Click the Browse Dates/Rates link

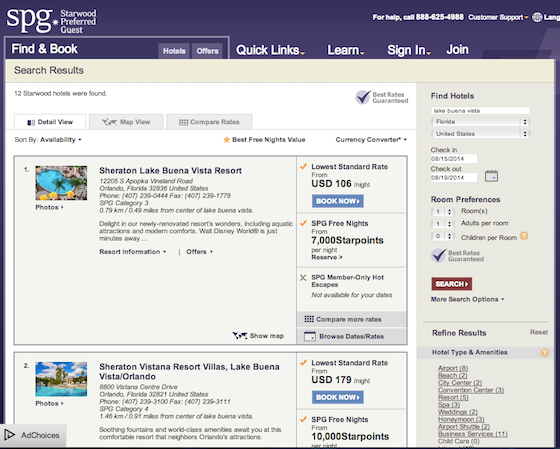pos(351,336)
